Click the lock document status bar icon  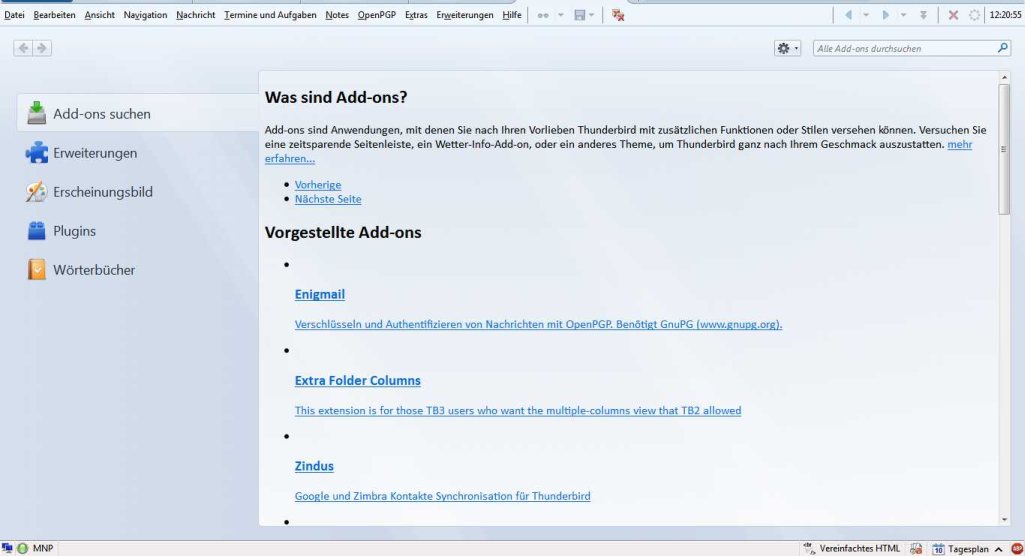click(916, 549)
